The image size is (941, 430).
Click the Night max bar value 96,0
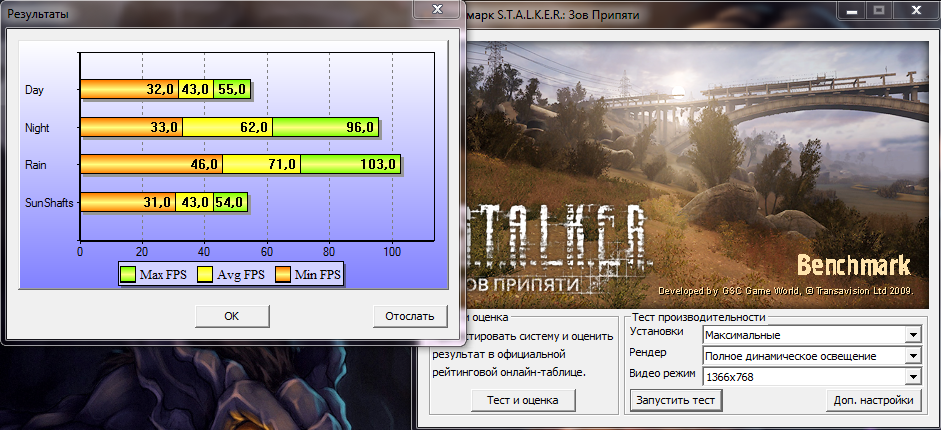coord(359,127)
